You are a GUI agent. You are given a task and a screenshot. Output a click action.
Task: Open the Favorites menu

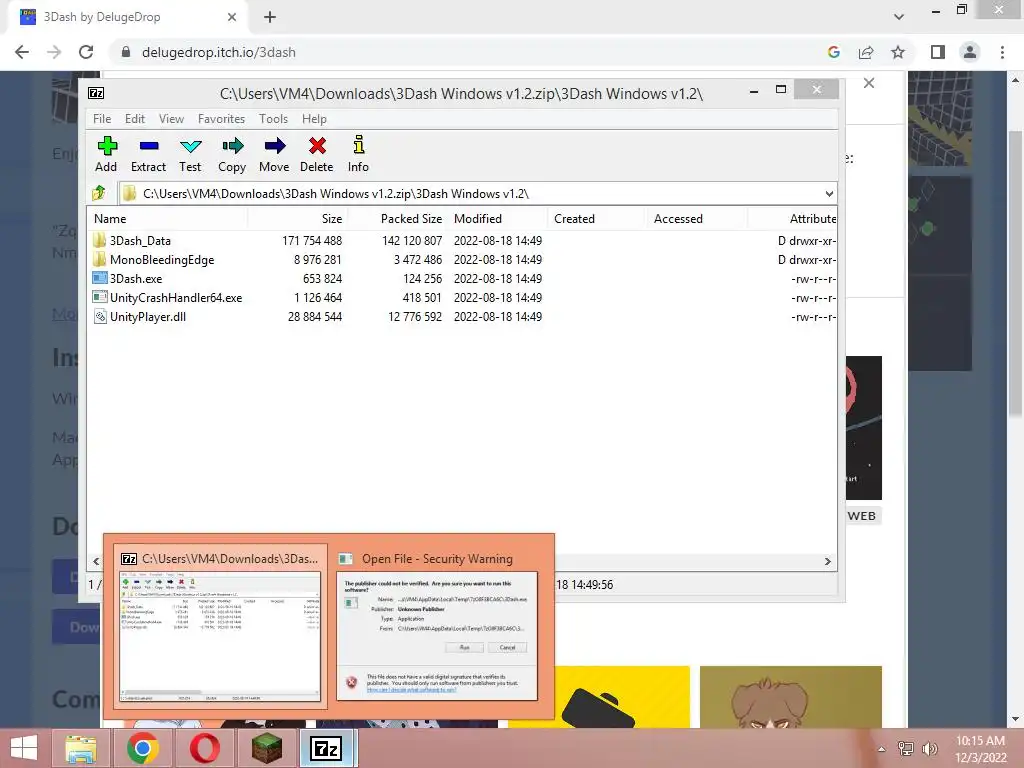tap(221, 119)
